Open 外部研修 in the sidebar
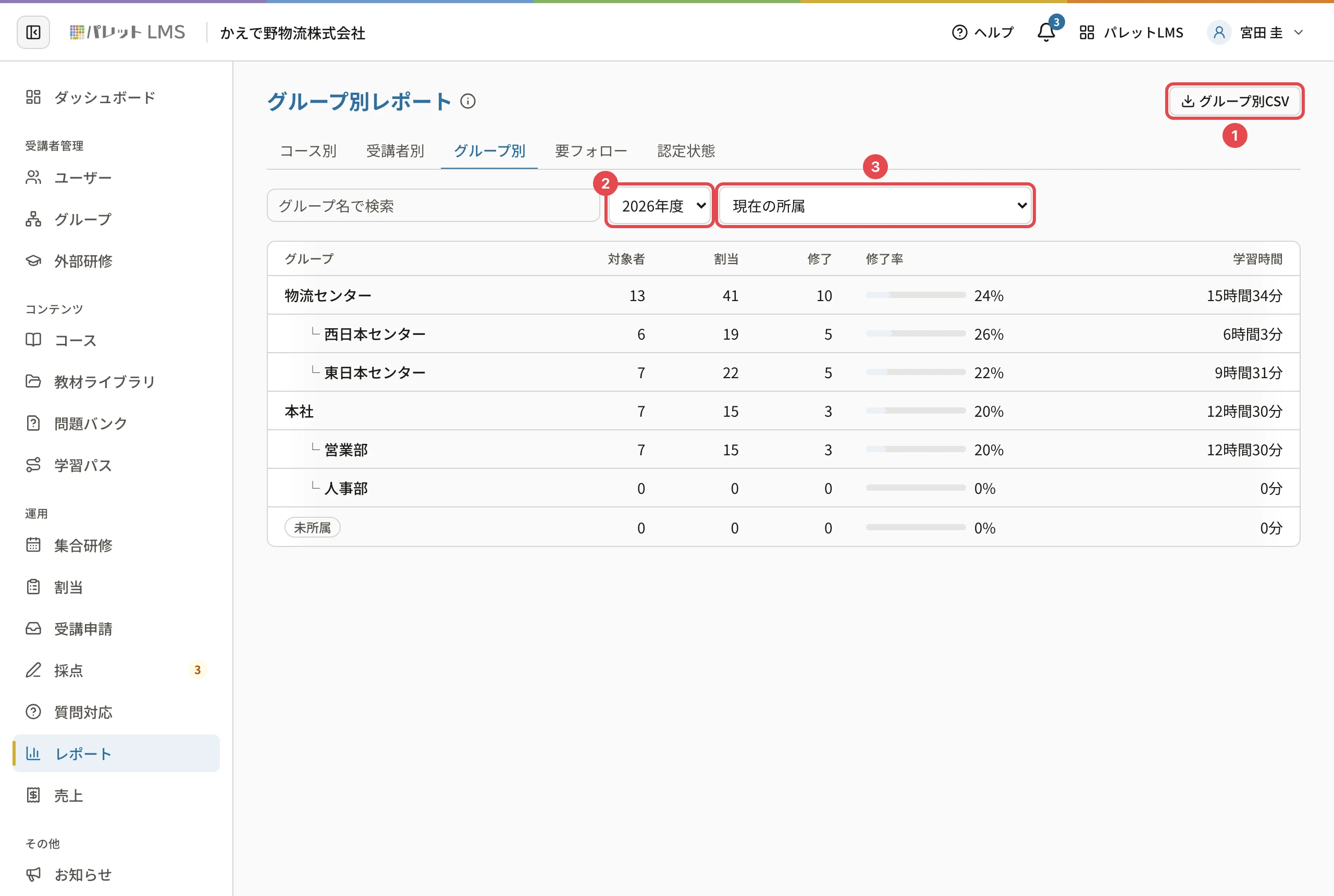 click(116, 261)
